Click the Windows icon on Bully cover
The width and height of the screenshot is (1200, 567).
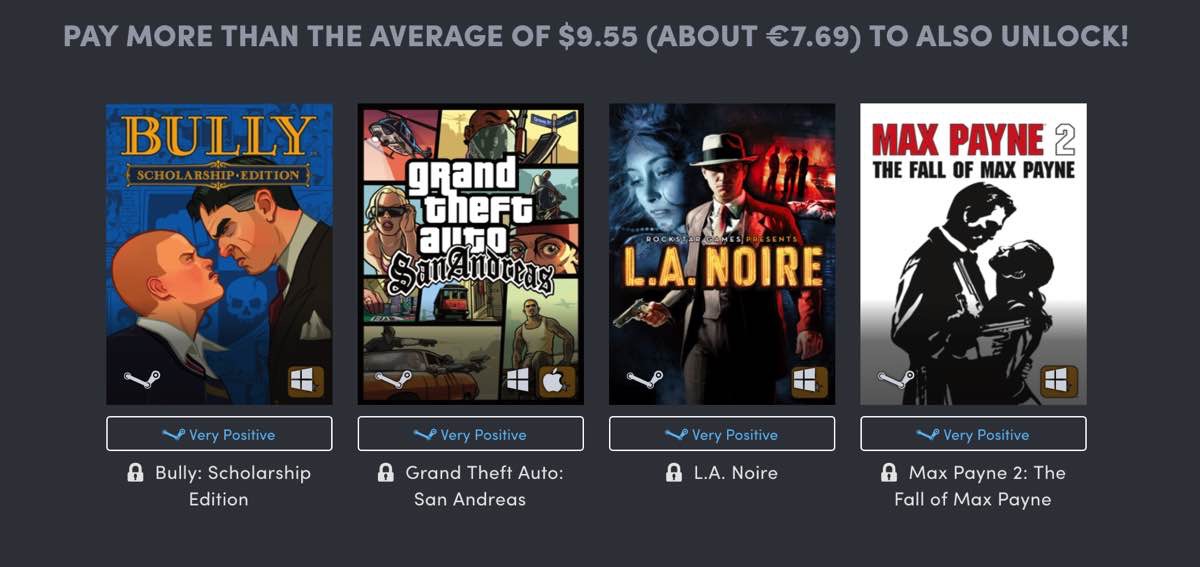305,381
